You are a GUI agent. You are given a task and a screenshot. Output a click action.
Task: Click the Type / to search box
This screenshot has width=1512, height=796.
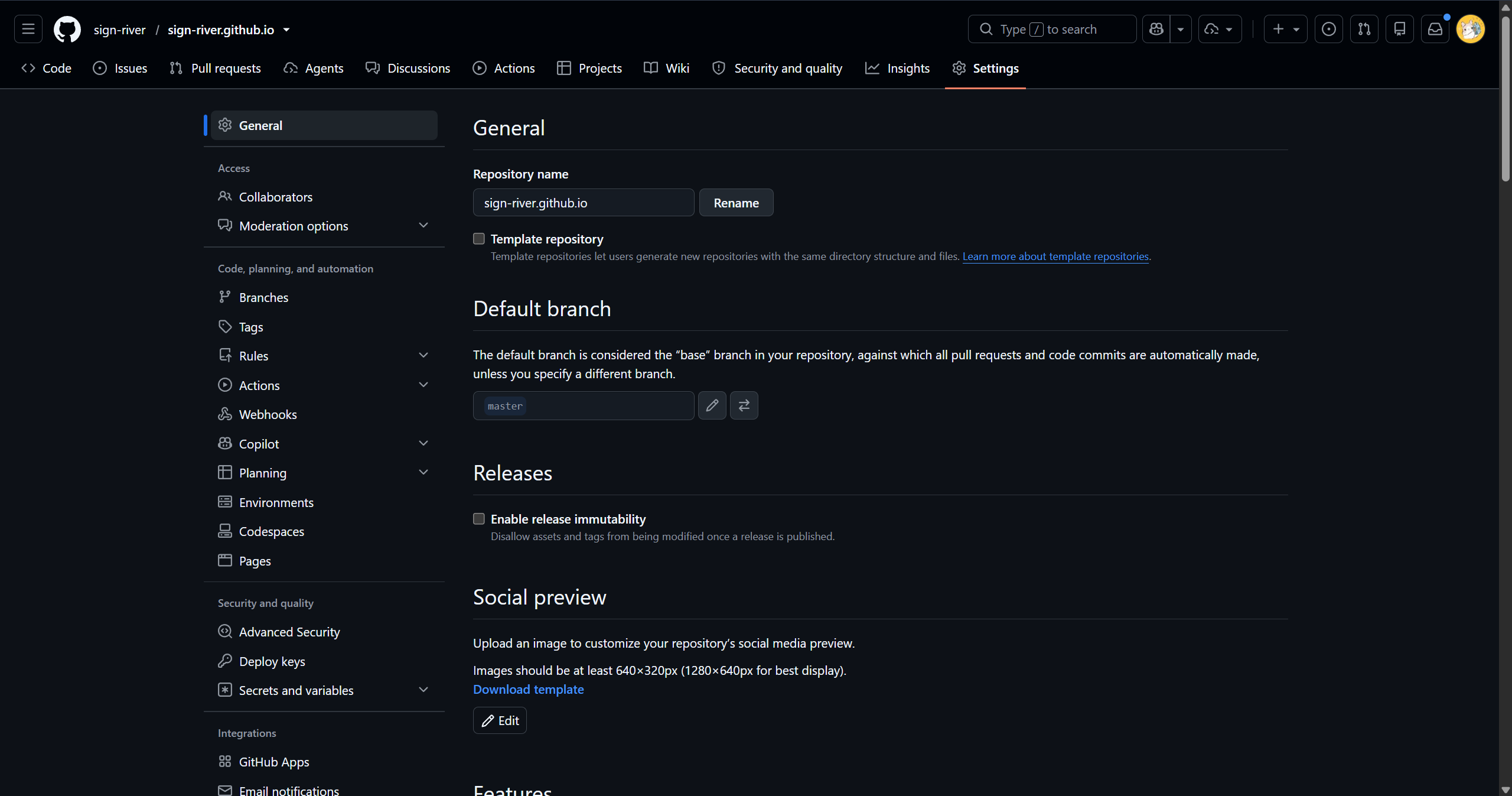pos(1052,29)
